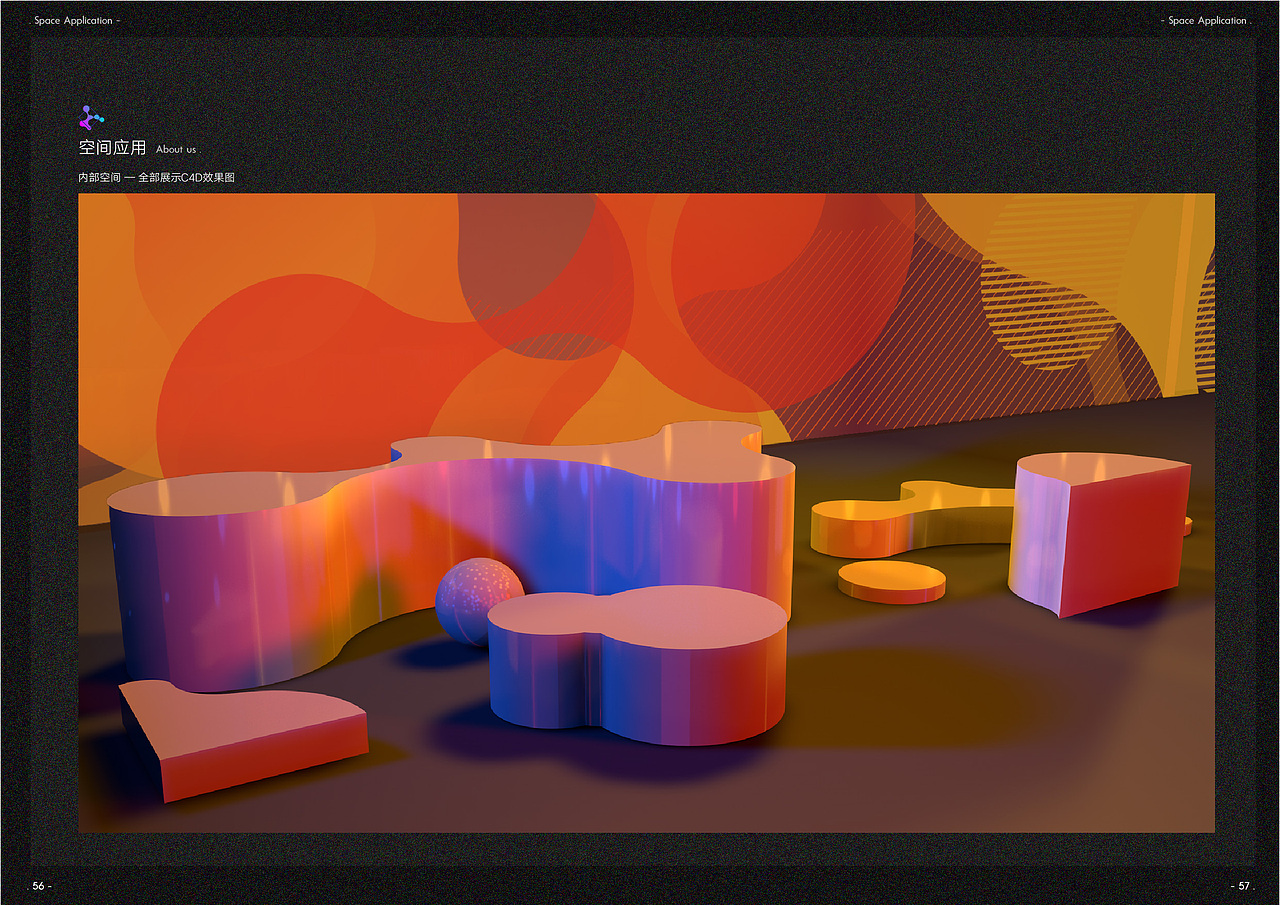Click 'Space Application' header text at top right
The width and height of the screenshot is (1280, 905).
click(x=1207, y=20)
